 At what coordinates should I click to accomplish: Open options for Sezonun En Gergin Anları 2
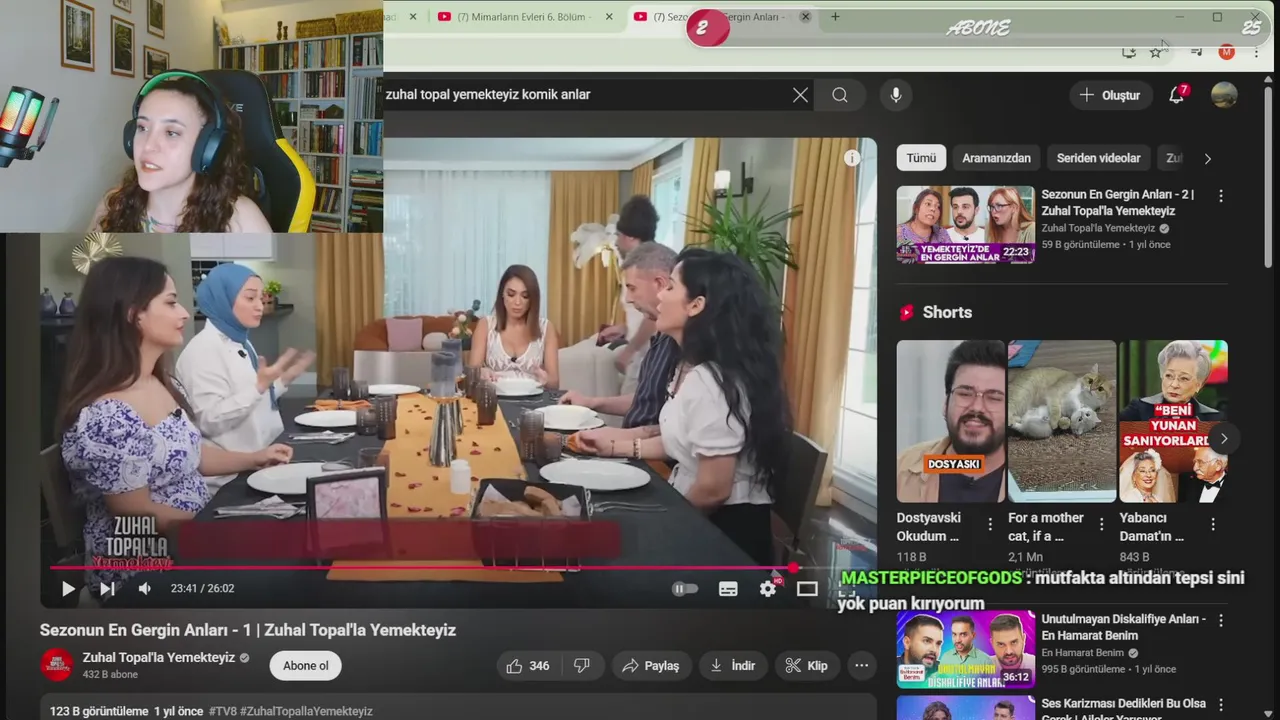coord(1220,196)
